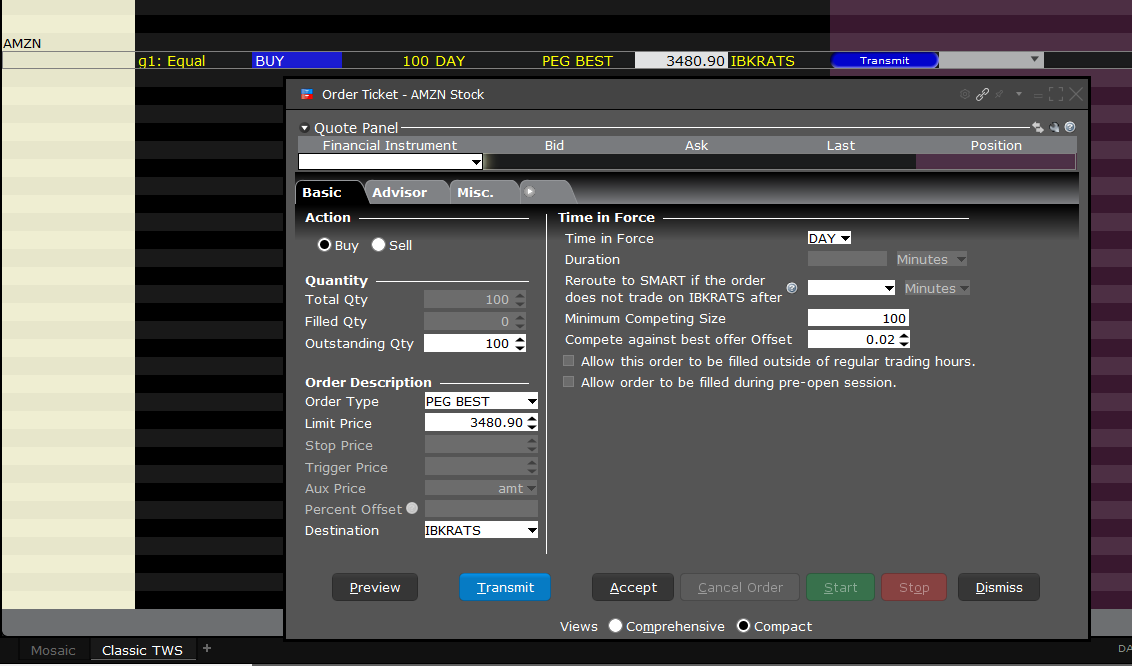
Task: Click the chain link grouping icon
Action: pos(982,95)
